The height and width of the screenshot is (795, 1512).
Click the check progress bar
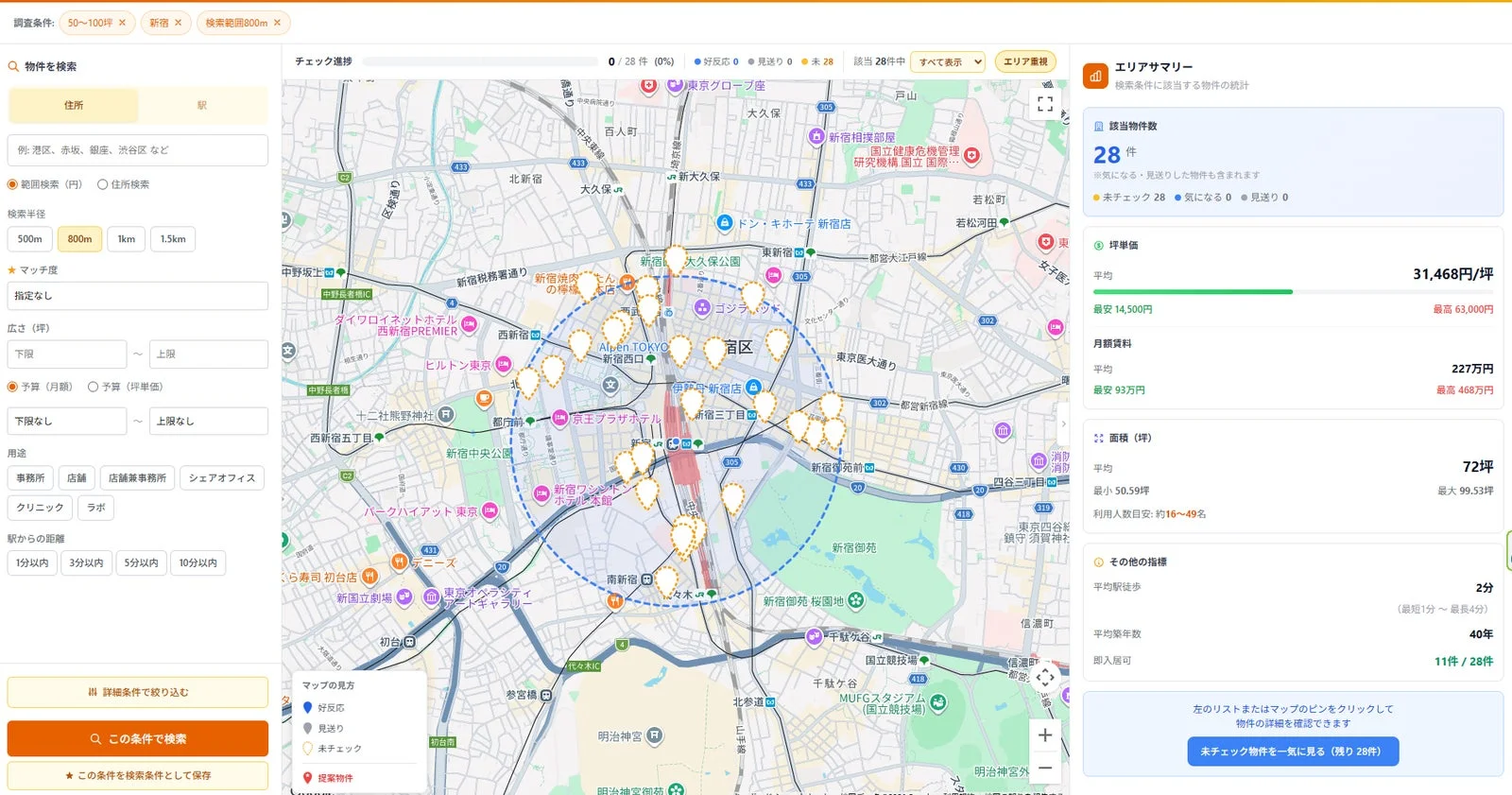(x=480, y=61)
